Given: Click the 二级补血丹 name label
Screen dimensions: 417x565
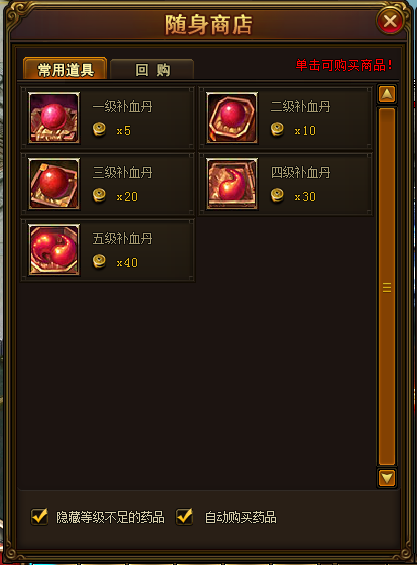Looking at the screenshot, I should 300,107.
